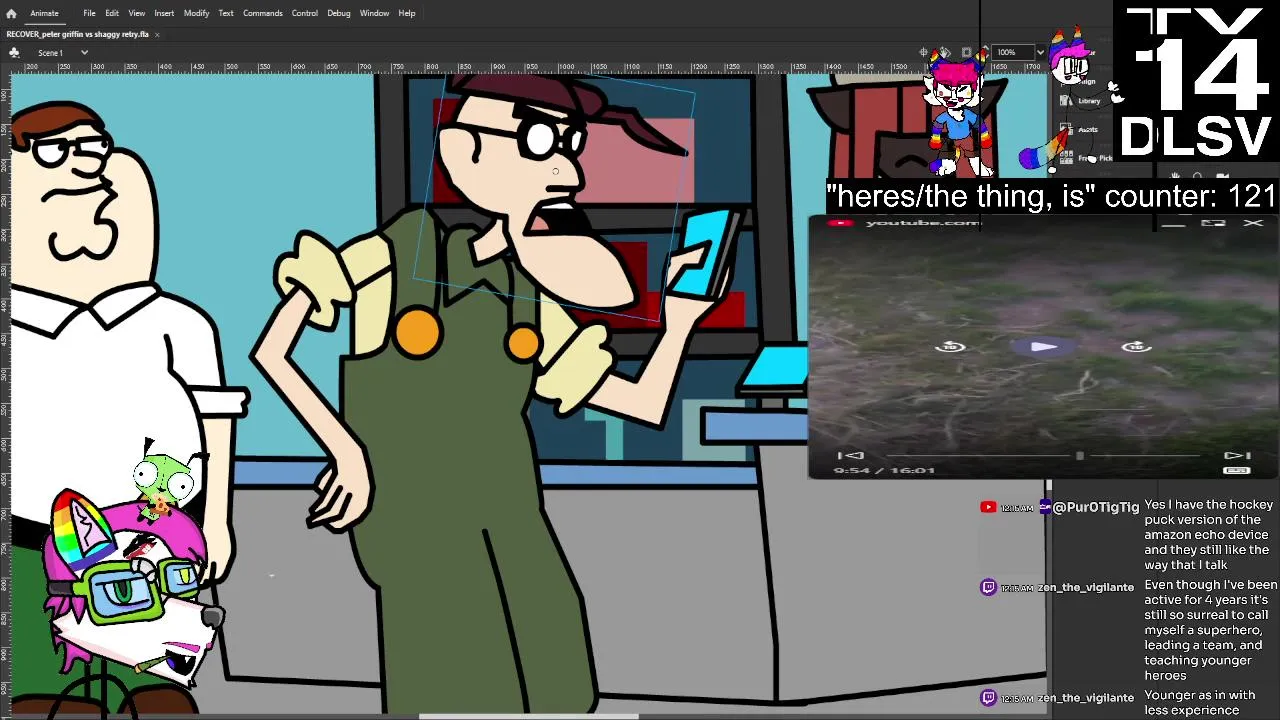Click Shaggy's orange overall button on left

coord(418,333)
